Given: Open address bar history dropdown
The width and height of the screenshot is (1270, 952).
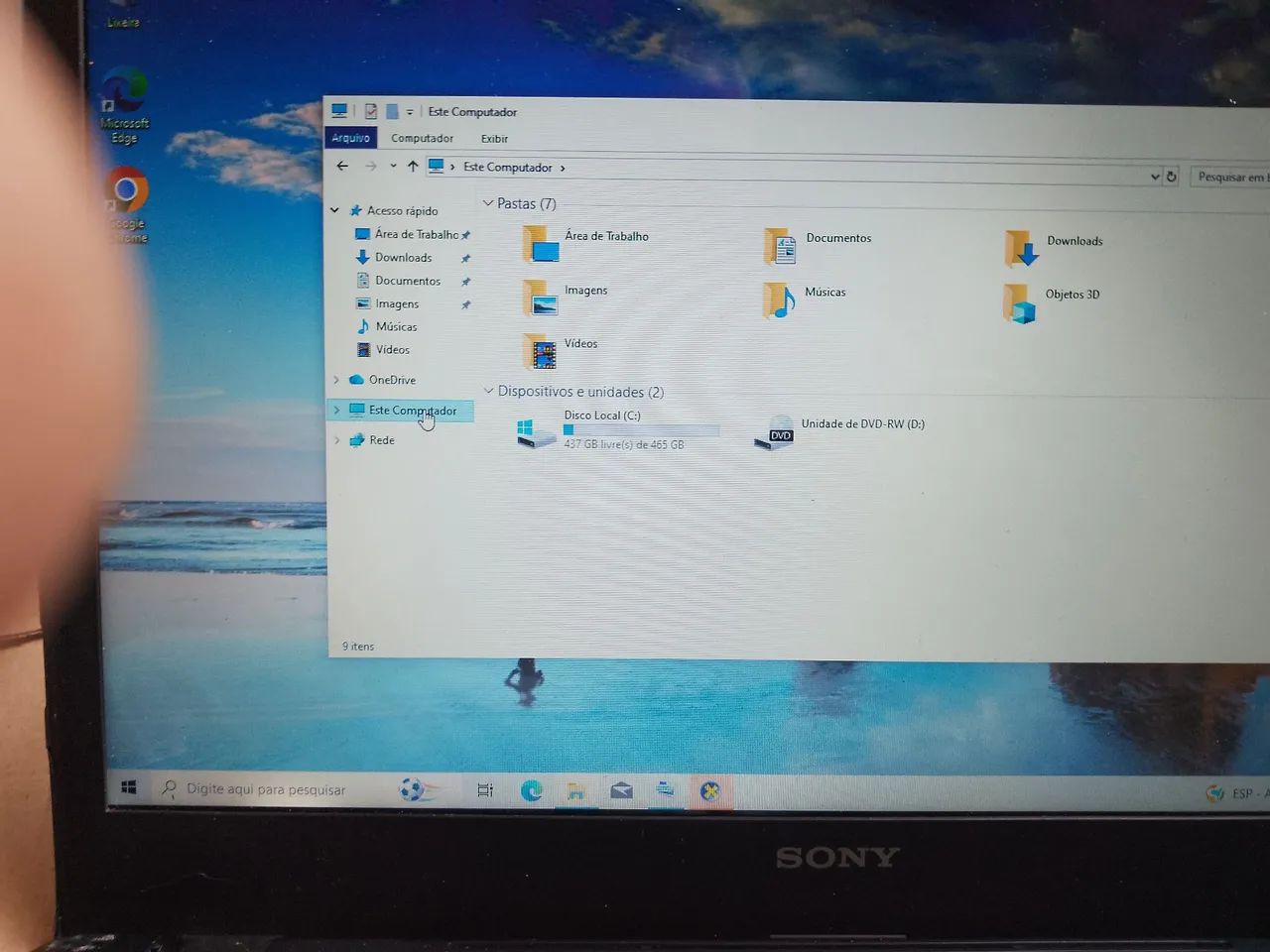Looking at the screenshot, I should coord(1155,176).
